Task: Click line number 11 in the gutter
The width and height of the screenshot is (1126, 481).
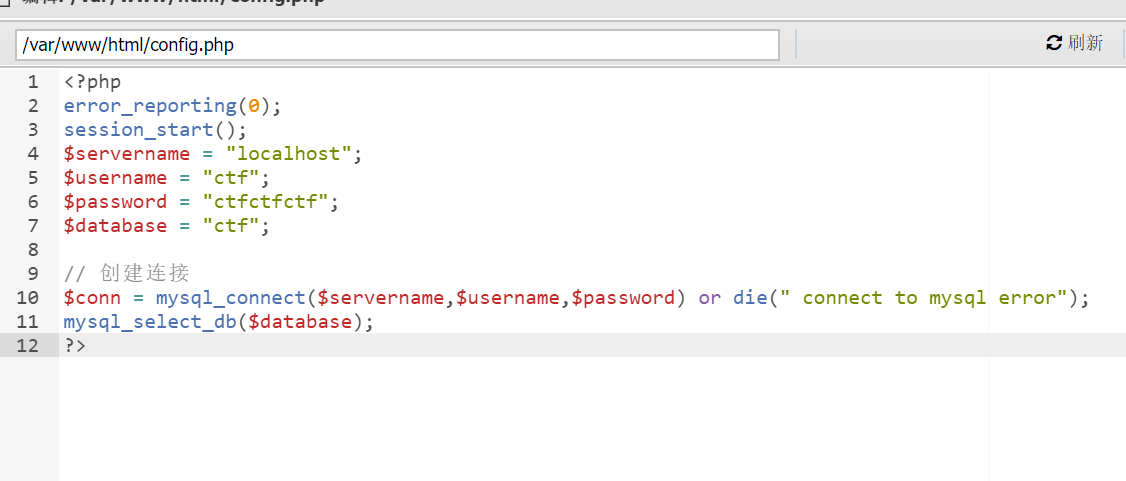Action: [x=27, y=321]
